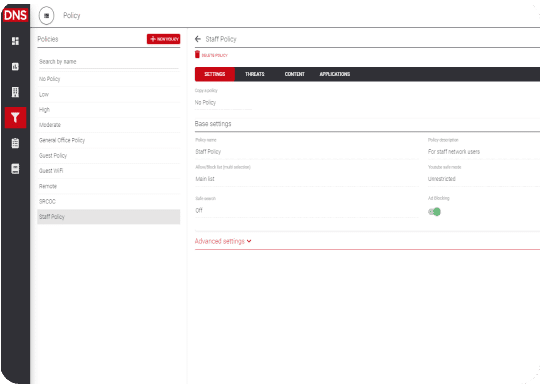Select the Low policy
The image size is (540, 384).
point(109,94)
